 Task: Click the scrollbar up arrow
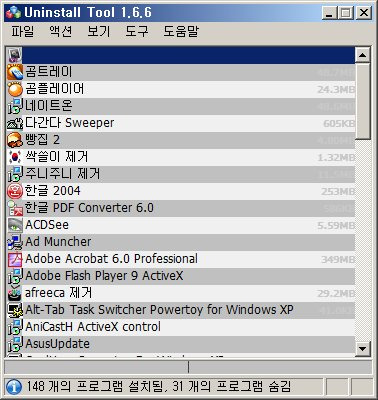tap(362, 55)
